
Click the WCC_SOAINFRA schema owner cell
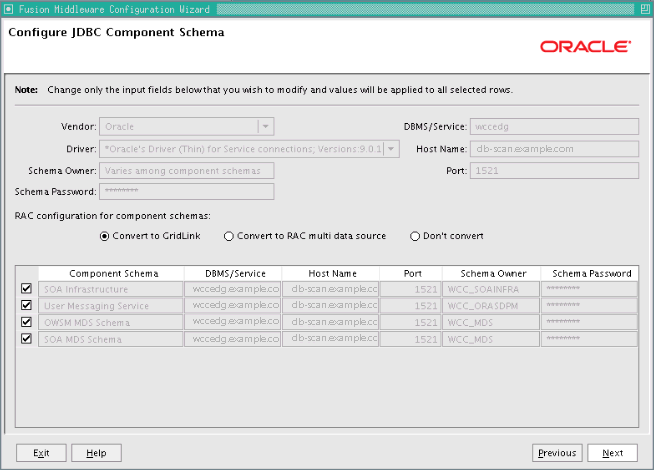[x=491, y=289]
